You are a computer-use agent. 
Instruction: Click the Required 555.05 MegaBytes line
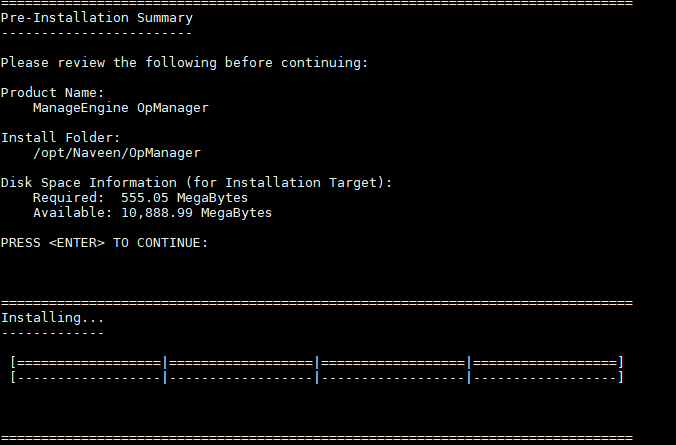(x=141, y=198)
